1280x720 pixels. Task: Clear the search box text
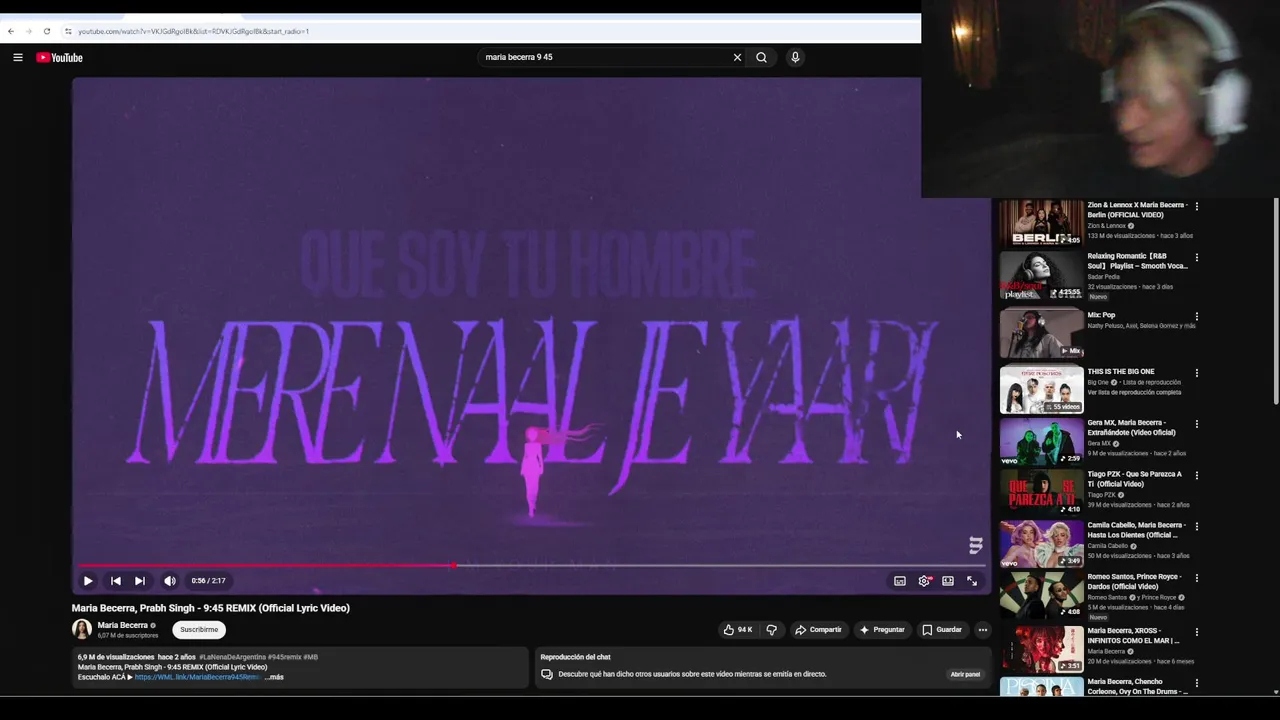pyautogui.click(x=737, y=57)
